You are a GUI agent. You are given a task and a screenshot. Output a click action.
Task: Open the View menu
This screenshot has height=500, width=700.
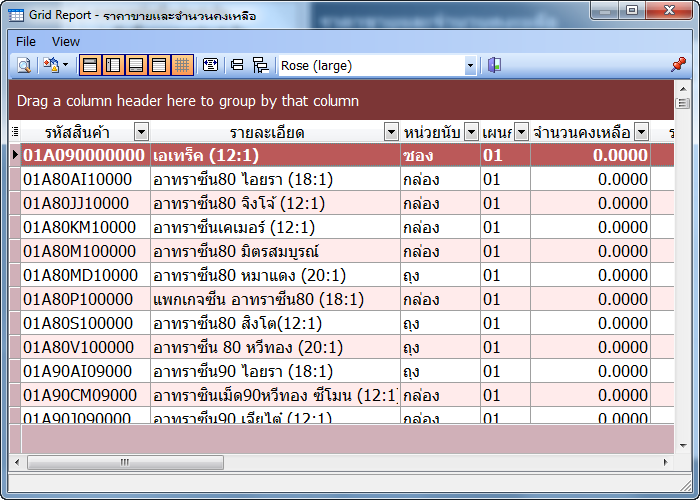[x=66, y=41]
